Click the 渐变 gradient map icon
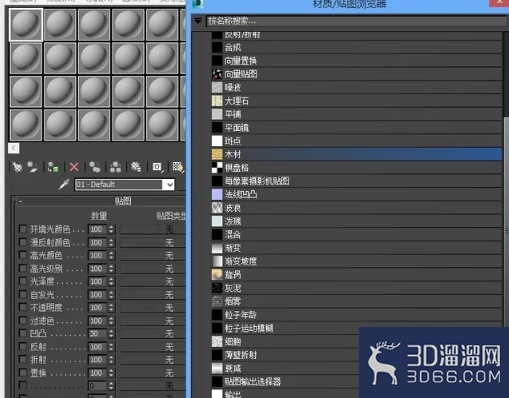 click(217, 248)
